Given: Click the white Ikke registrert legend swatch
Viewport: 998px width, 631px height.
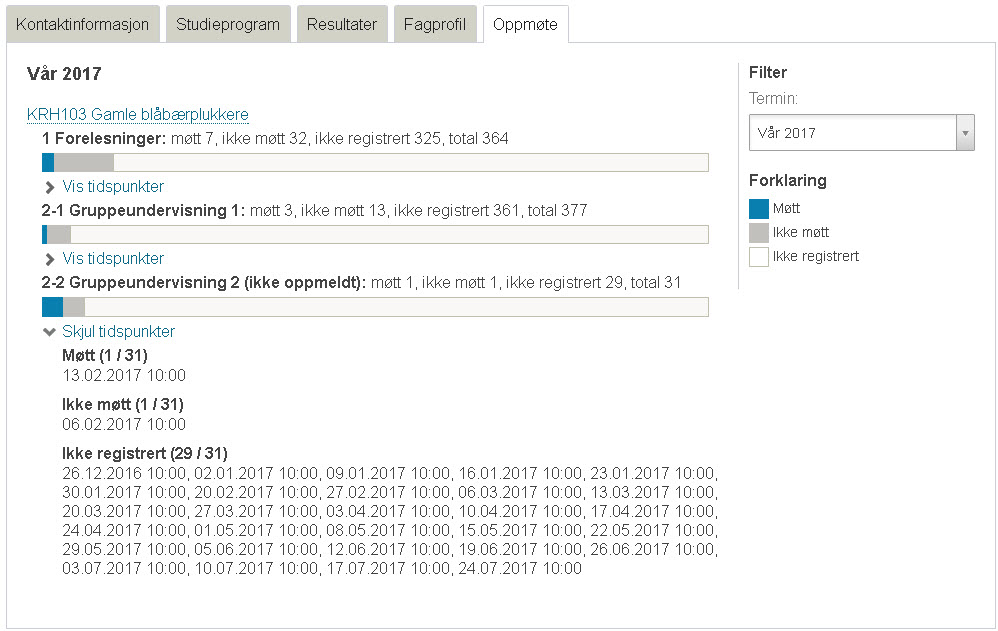Looking at the screenshot, I should click(759, 257).
